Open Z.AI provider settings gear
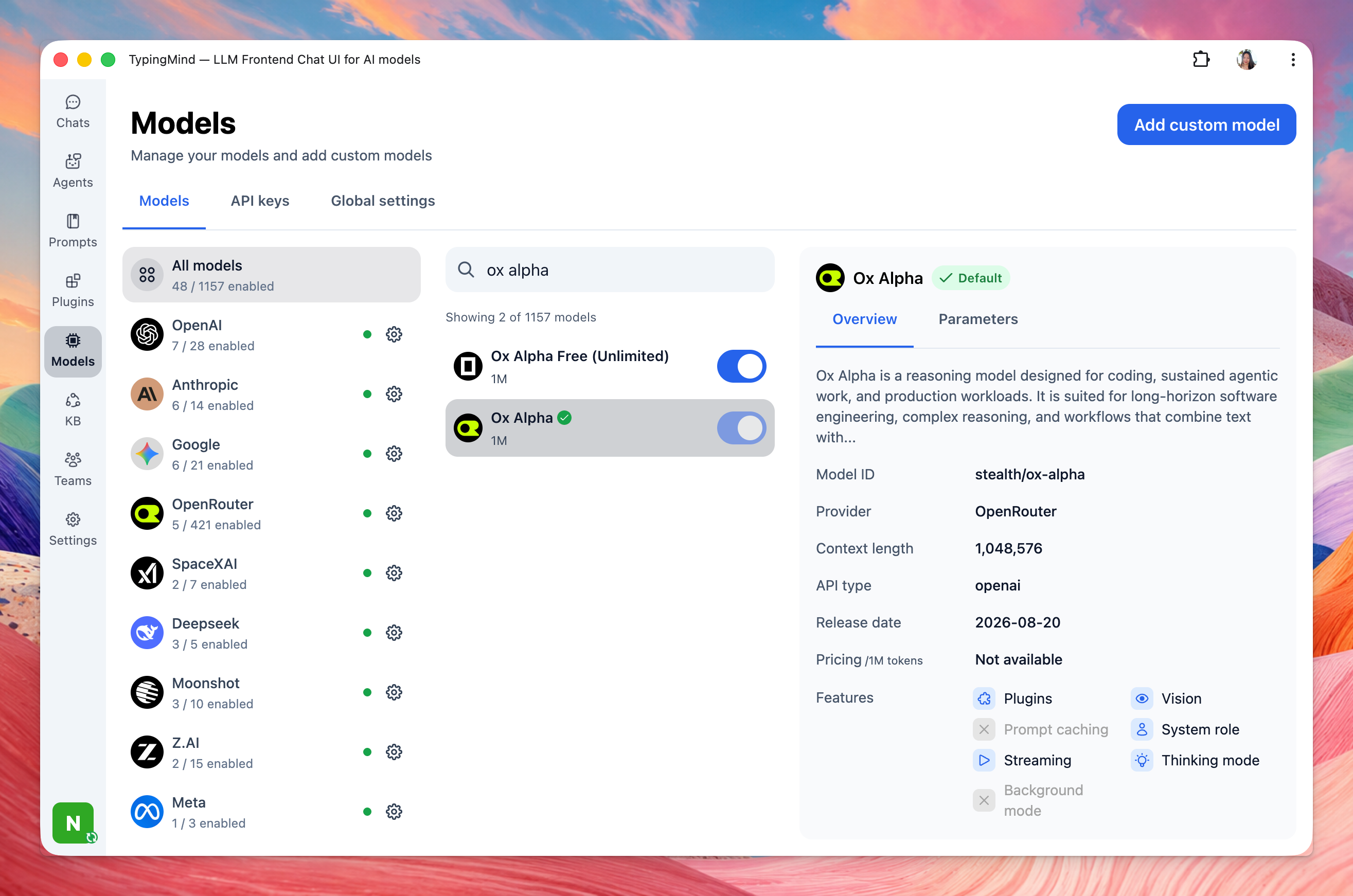This screenshot has width=1353, height=896. 394,752
